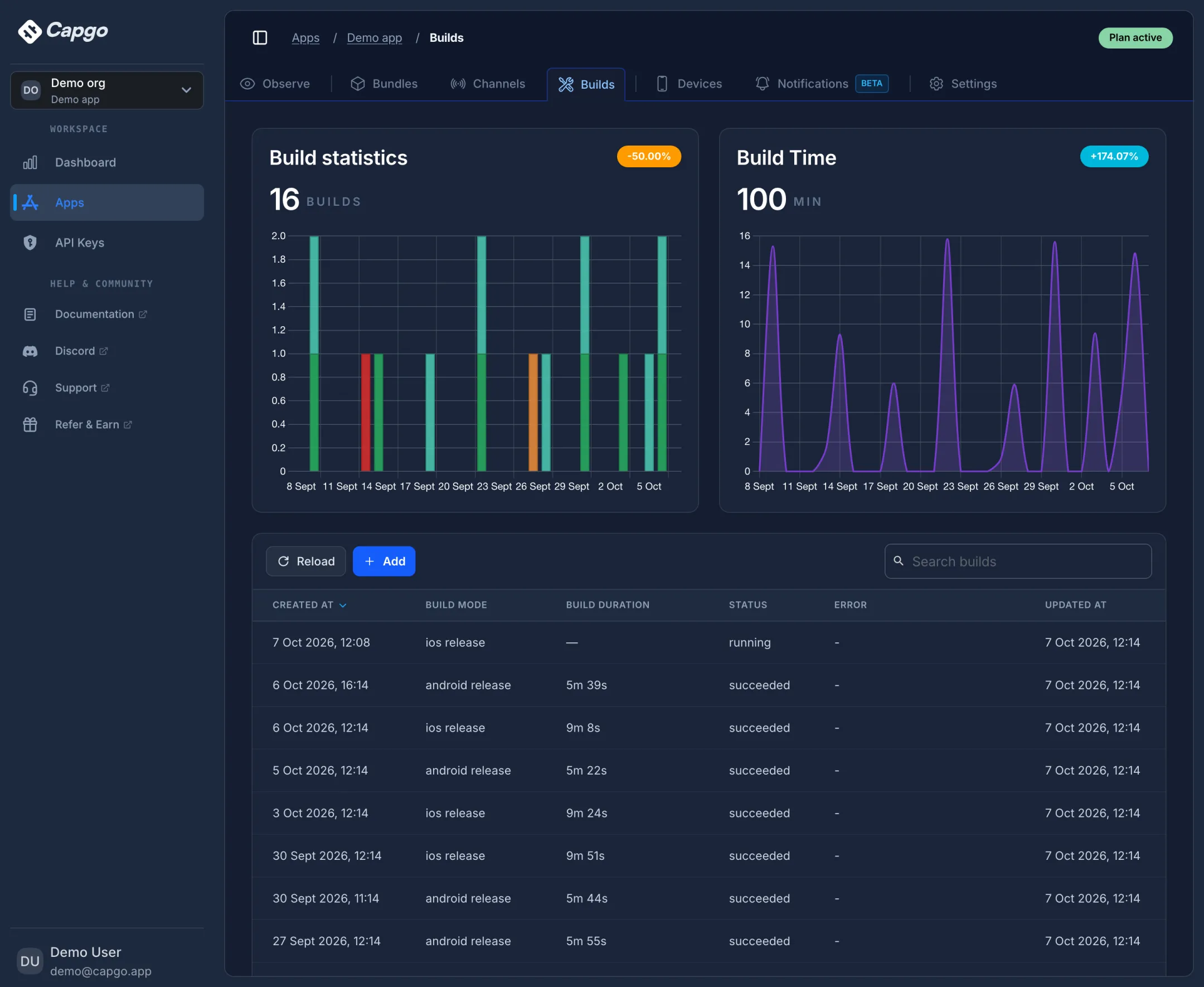Click the Updated At column header
This screenshot has width=1204, height=987.
[1075, 605]
